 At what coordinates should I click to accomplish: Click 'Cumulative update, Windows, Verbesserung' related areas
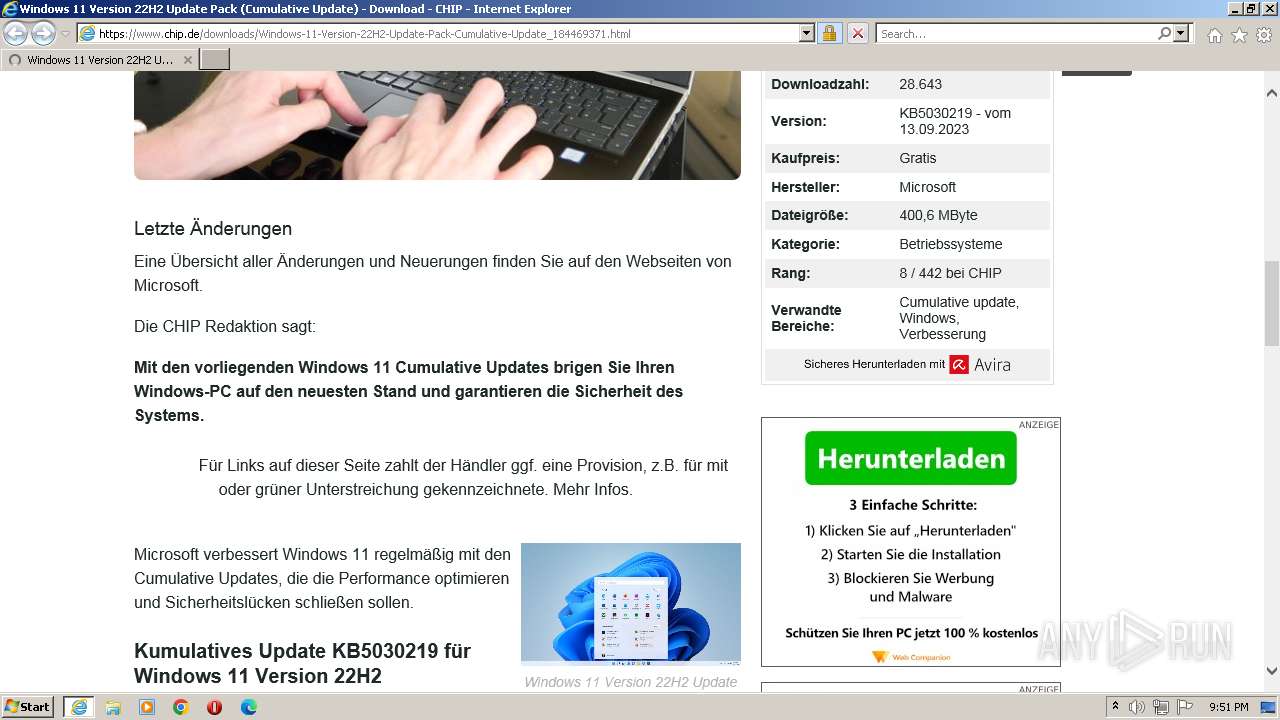pyautogui.click(x=959, y=318)
